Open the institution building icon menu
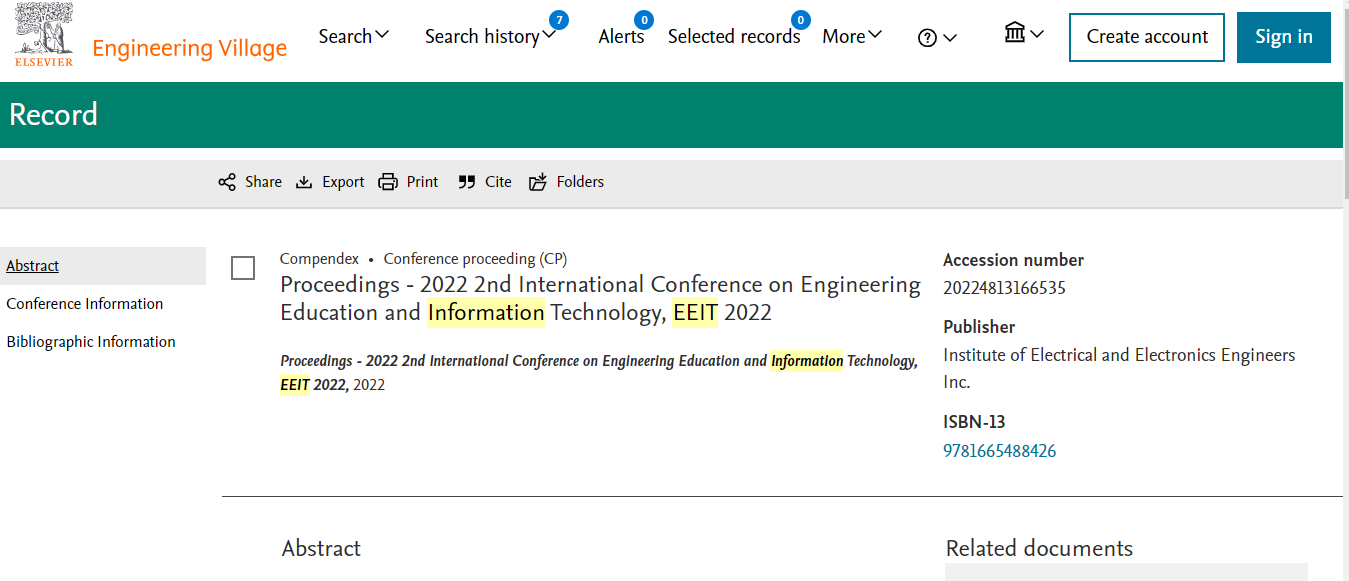The width and height of the screenshot is (1349, 581). pyautogui.click(x=1024, y=34)
